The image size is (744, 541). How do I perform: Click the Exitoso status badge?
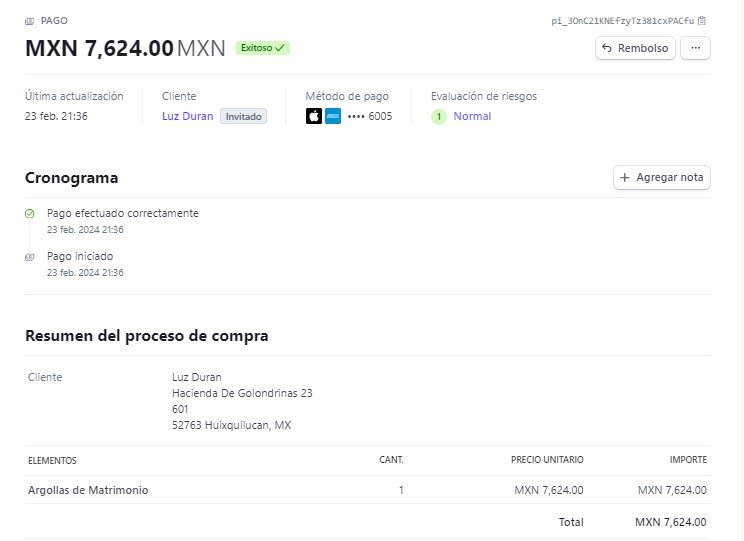point(262,48)
